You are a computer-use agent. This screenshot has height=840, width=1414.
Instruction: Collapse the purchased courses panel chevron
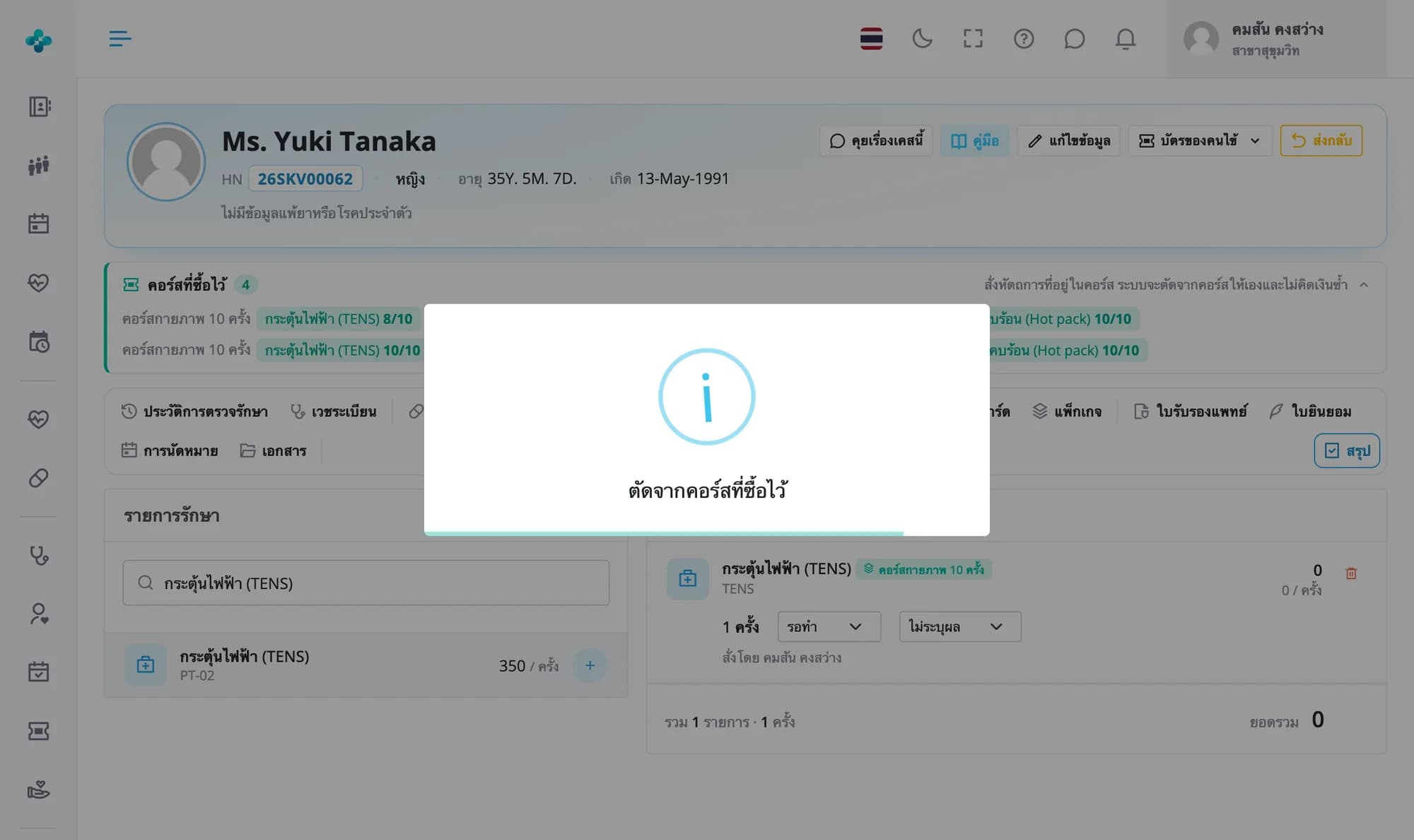coord(1364,285)
